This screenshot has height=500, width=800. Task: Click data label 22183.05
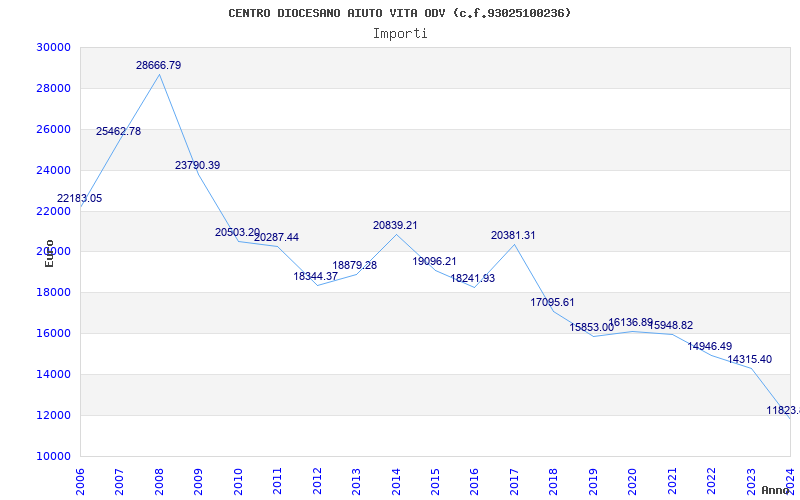[79, 198]
